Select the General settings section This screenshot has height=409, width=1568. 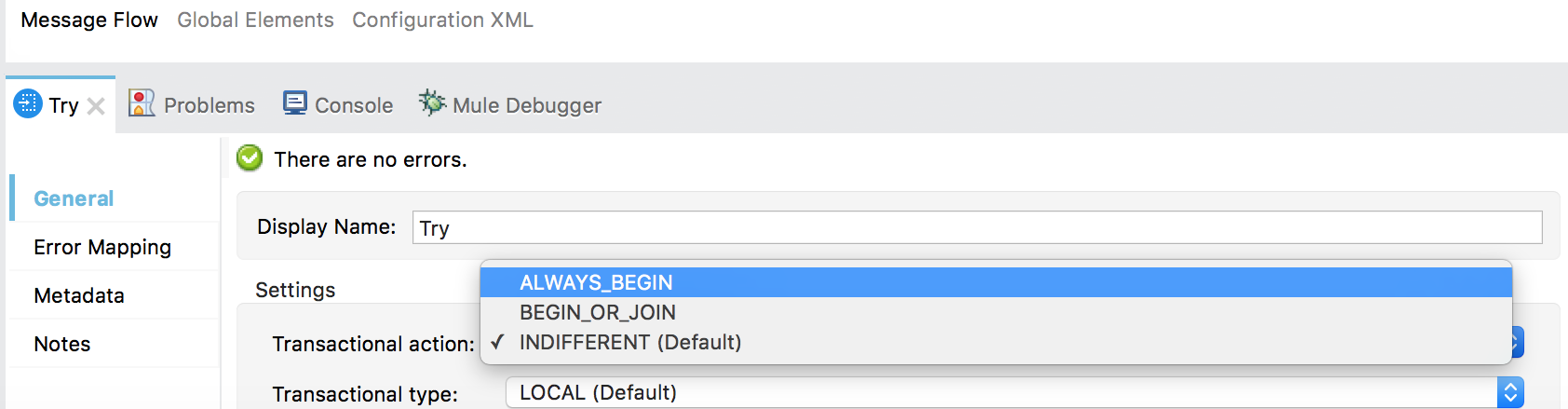74,198
